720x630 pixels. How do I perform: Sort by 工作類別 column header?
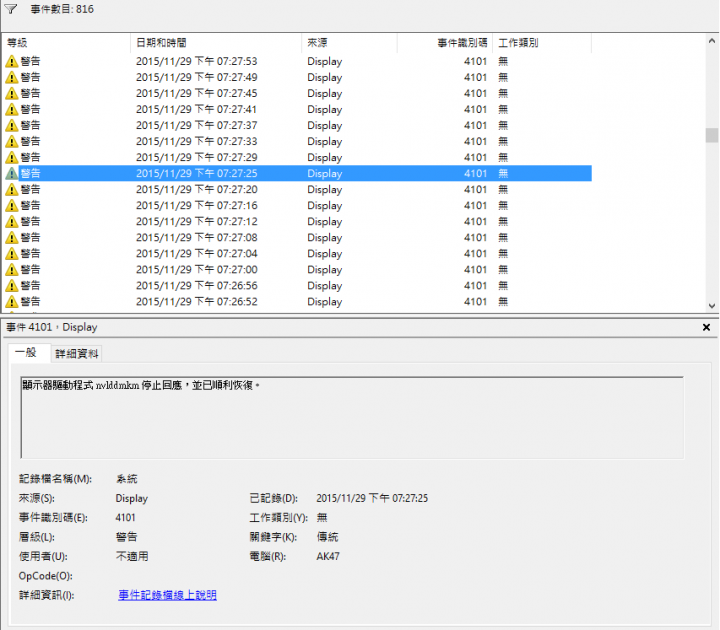pyautogui.click(x=542, y=43)
